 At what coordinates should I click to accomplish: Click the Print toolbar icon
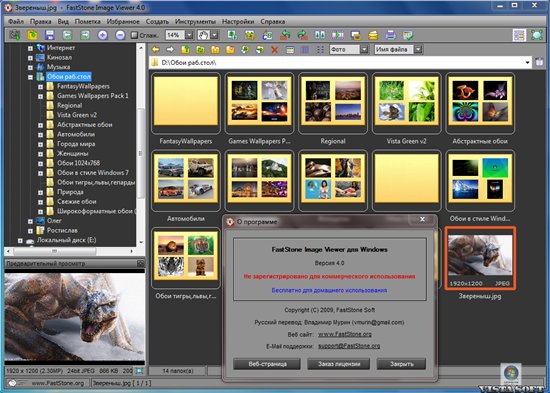point(390,35)
